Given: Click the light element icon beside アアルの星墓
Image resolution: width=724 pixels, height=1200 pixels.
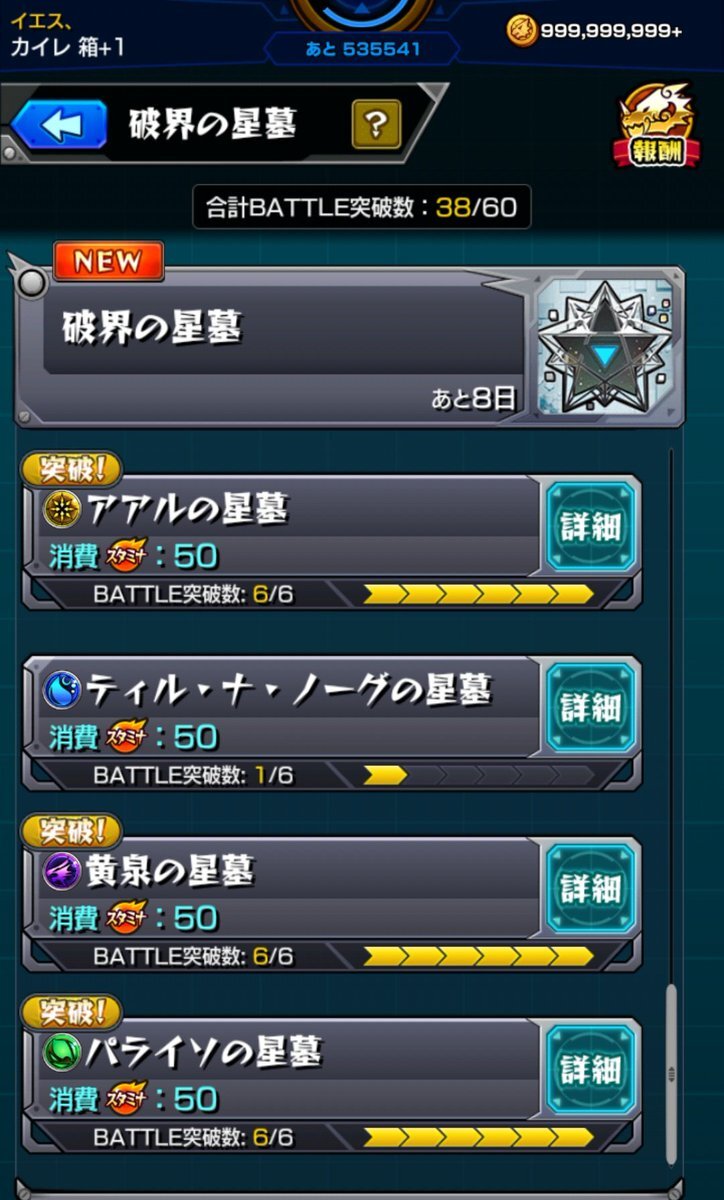Looking at the screenshot, I should (63, 510).
